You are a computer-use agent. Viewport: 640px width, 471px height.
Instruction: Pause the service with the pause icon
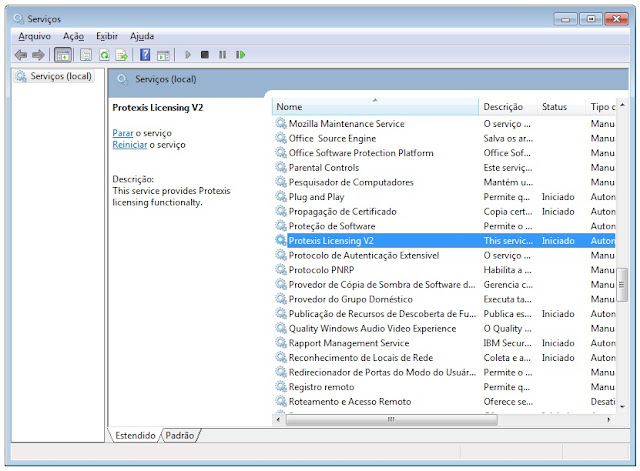[222, 55]
